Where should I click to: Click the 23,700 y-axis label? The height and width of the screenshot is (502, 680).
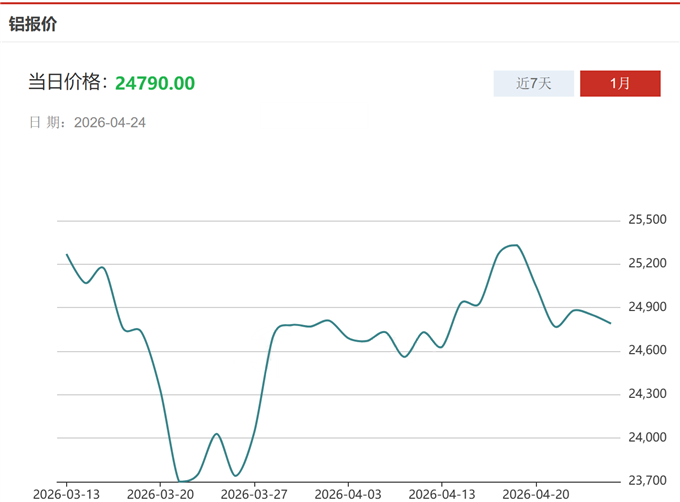pos(647,481)
